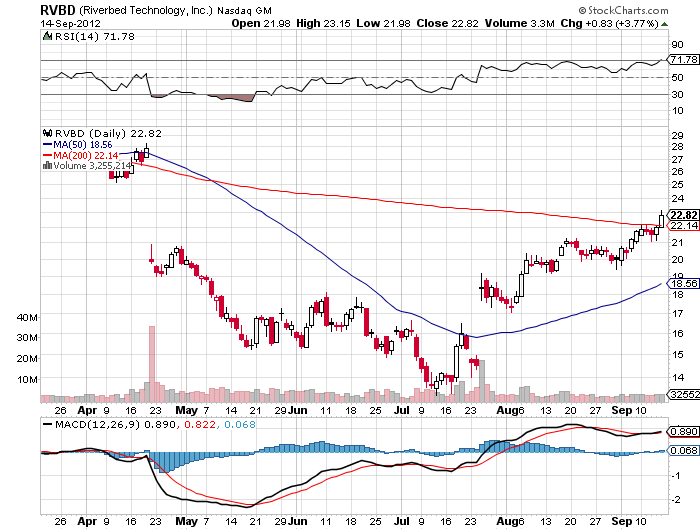The width and height of the screenshot is (700, 530).
Task: Select the MA(50) 18.56 legend text
Action: click(83, 145)
